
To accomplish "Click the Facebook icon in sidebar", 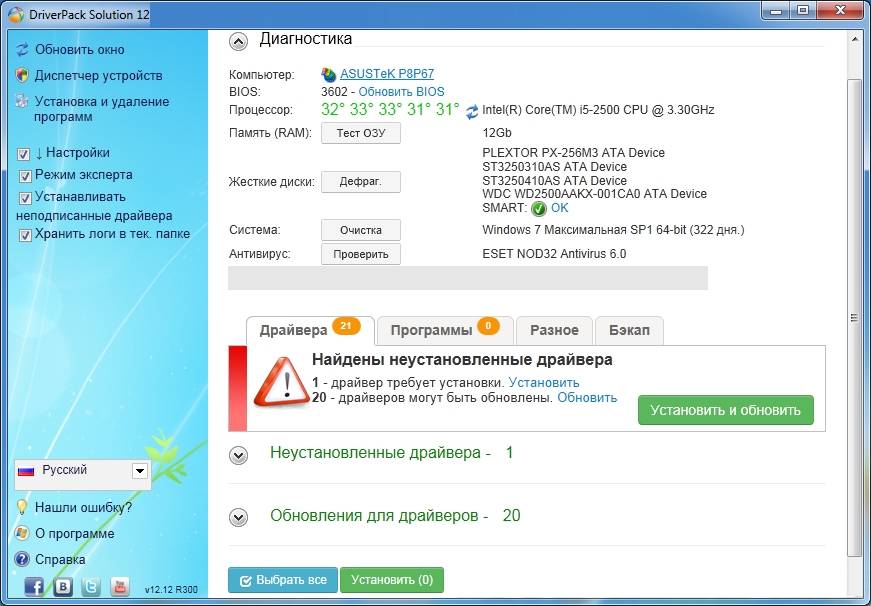I will tap(34, 586).
